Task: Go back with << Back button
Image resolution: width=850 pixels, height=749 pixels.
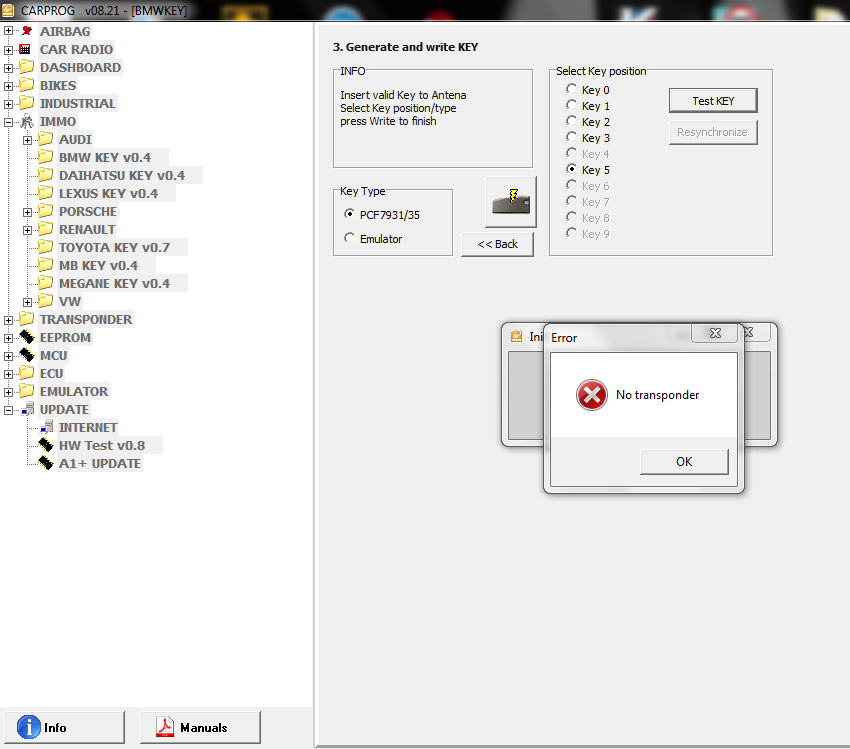Action: pyautogui.click(x=497, y=244)
